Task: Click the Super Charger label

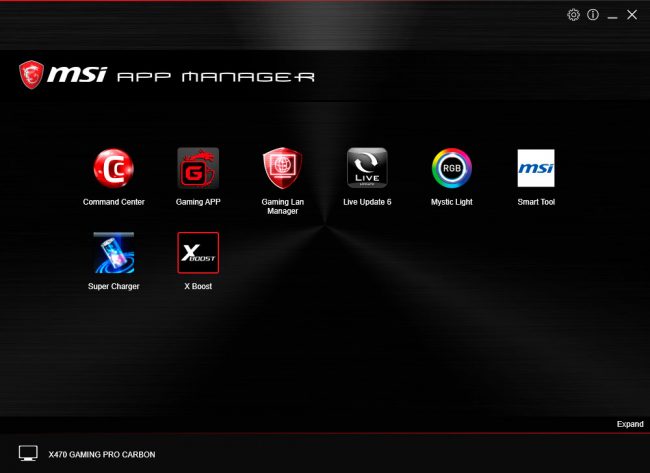Action: tap(114, 286)
